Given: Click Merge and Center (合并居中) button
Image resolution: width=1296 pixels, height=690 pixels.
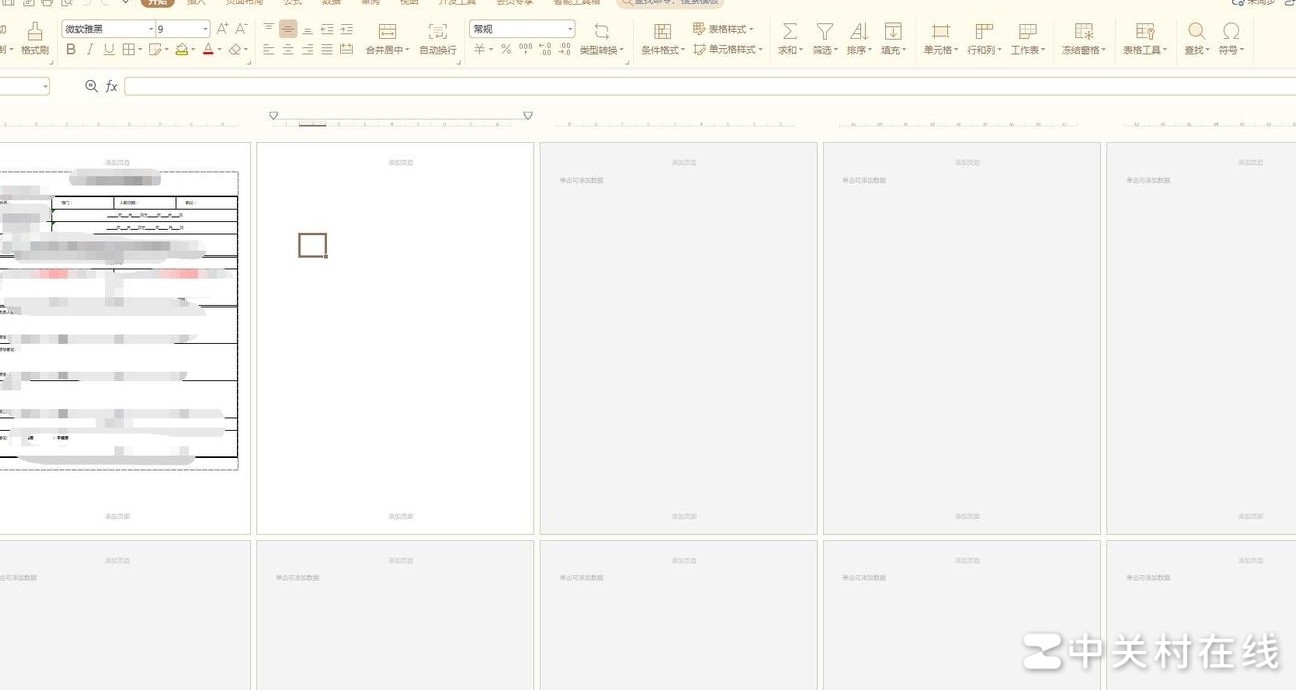Looking at the screenshot, I should tap(387, 40).
